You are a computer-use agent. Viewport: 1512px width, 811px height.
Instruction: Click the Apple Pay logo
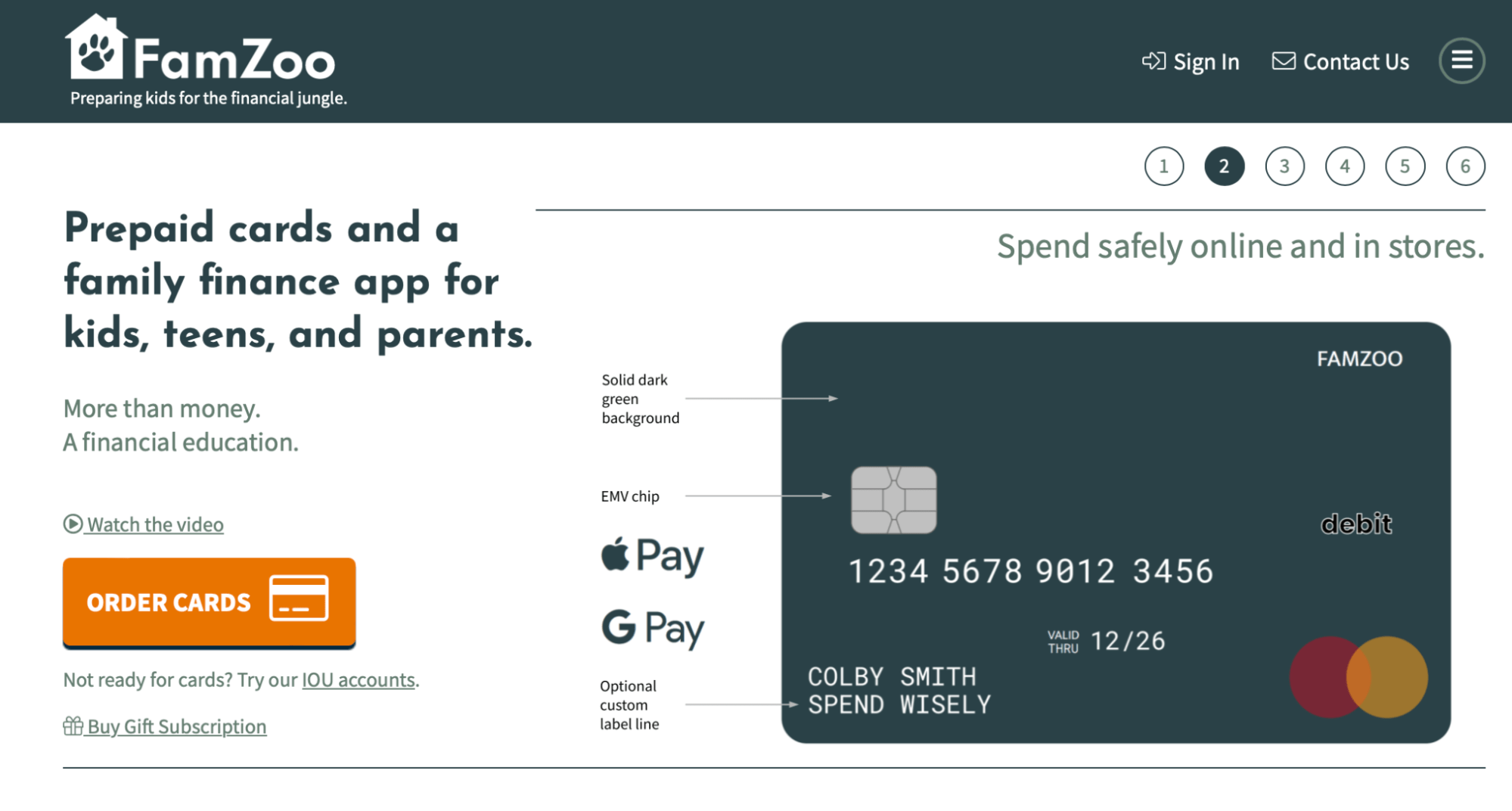652,555
